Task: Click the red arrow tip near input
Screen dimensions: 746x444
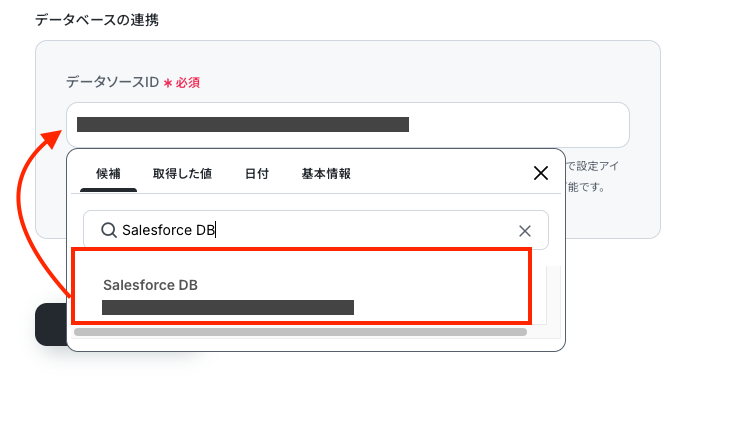Action: point(53,138)
